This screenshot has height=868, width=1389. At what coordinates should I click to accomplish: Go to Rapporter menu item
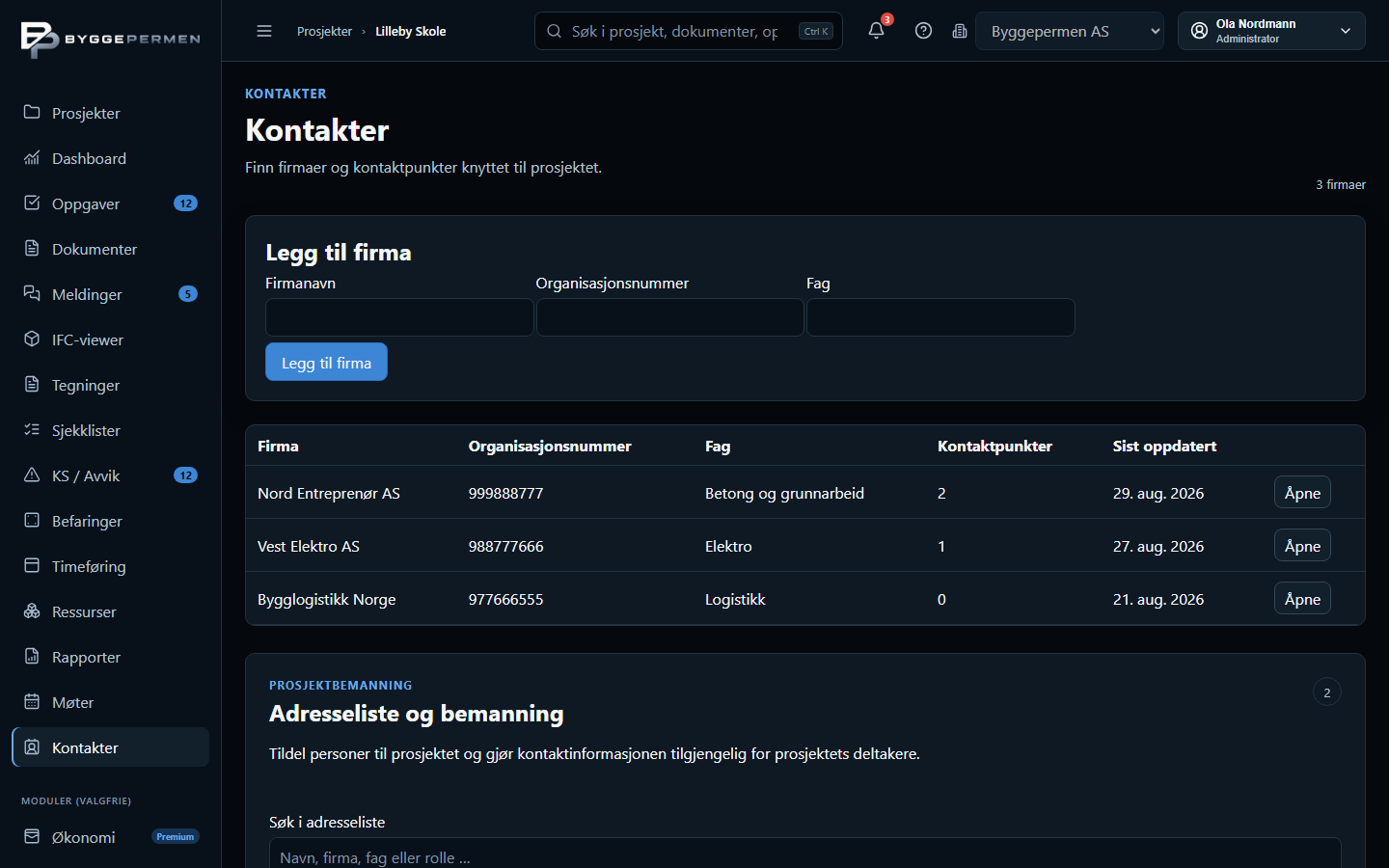coord(110,657)
